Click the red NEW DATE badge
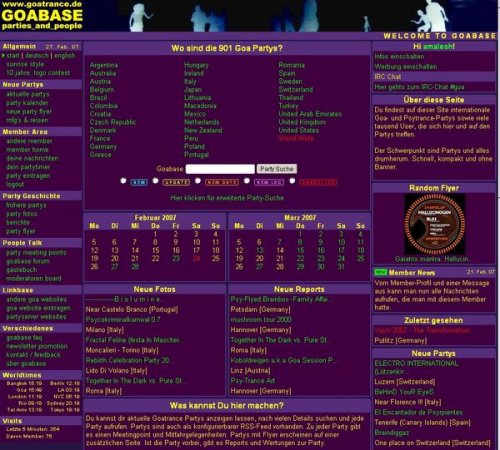Viewport: 500px width, 450px height. [x=222, y=182]
